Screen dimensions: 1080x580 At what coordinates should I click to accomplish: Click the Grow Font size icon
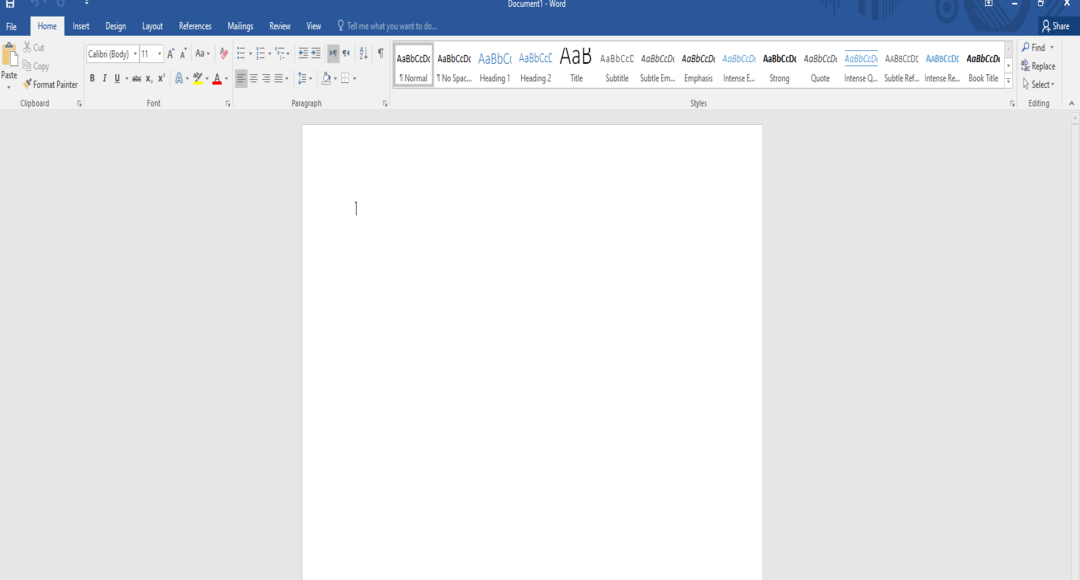pyautogui.click(x=171, y=54)
